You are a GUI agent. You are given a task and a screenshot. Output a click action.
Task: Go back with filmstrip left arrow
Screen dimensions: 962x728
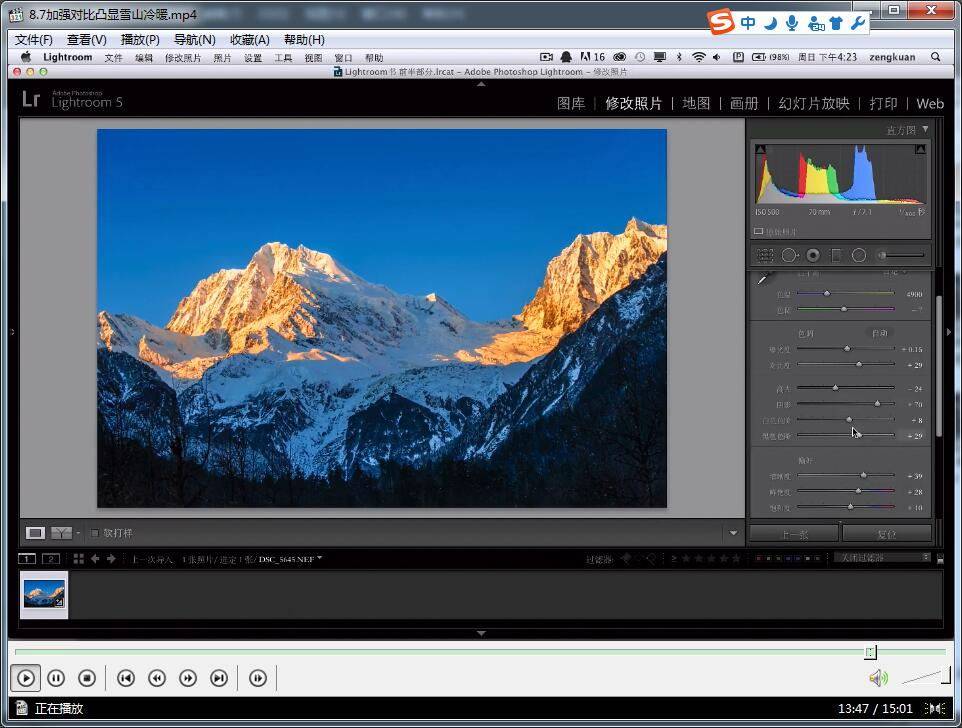point(95,559)
